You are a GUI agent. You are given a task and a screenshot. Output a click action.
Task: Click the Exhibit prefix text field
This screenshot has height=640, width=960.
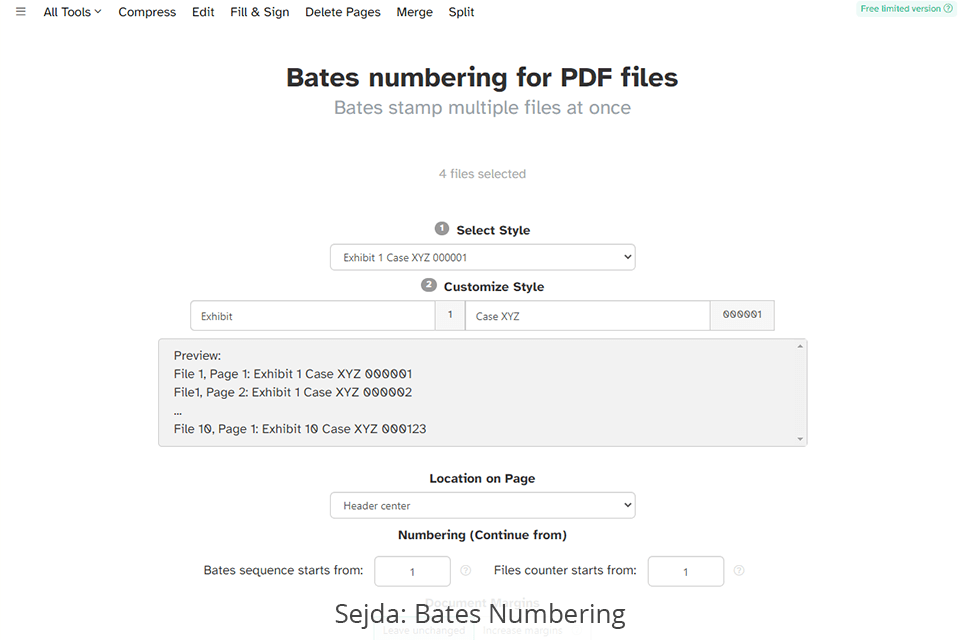[312, 316]
